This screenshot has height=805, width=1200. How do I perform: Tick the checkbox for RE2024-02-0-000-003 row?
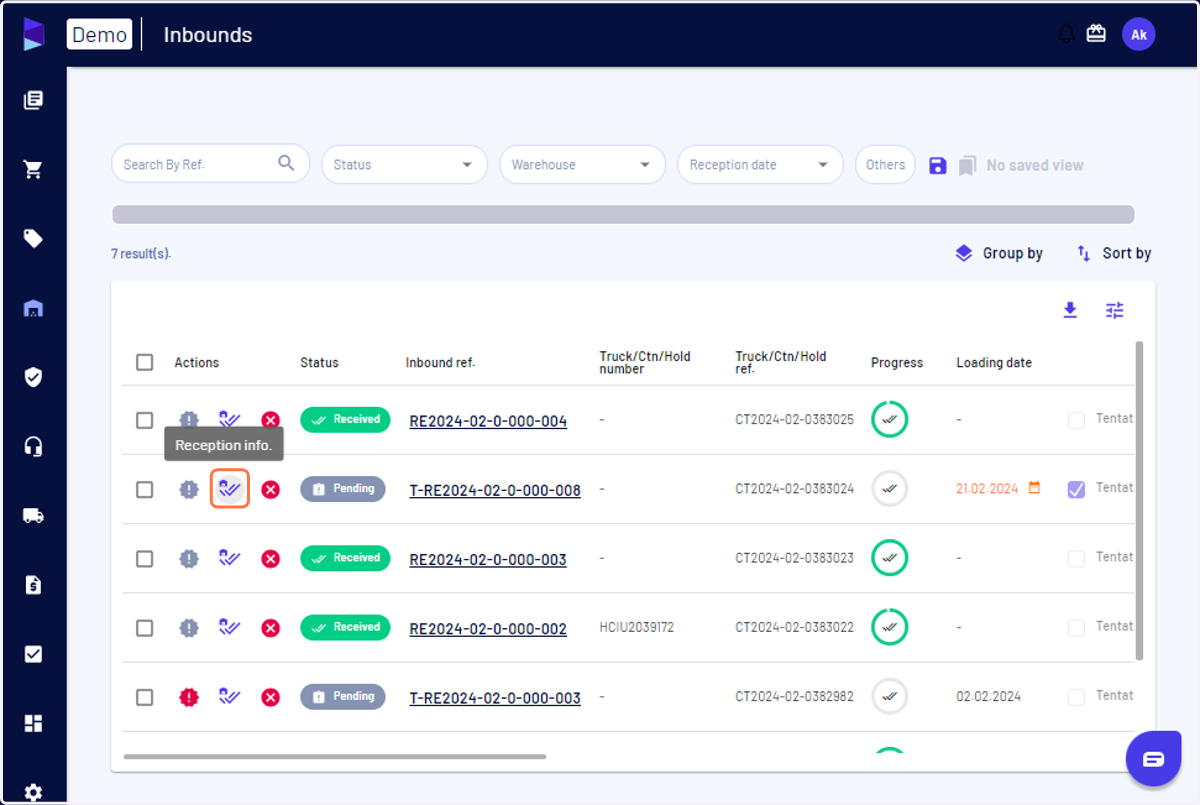click(x=145, y=559)
